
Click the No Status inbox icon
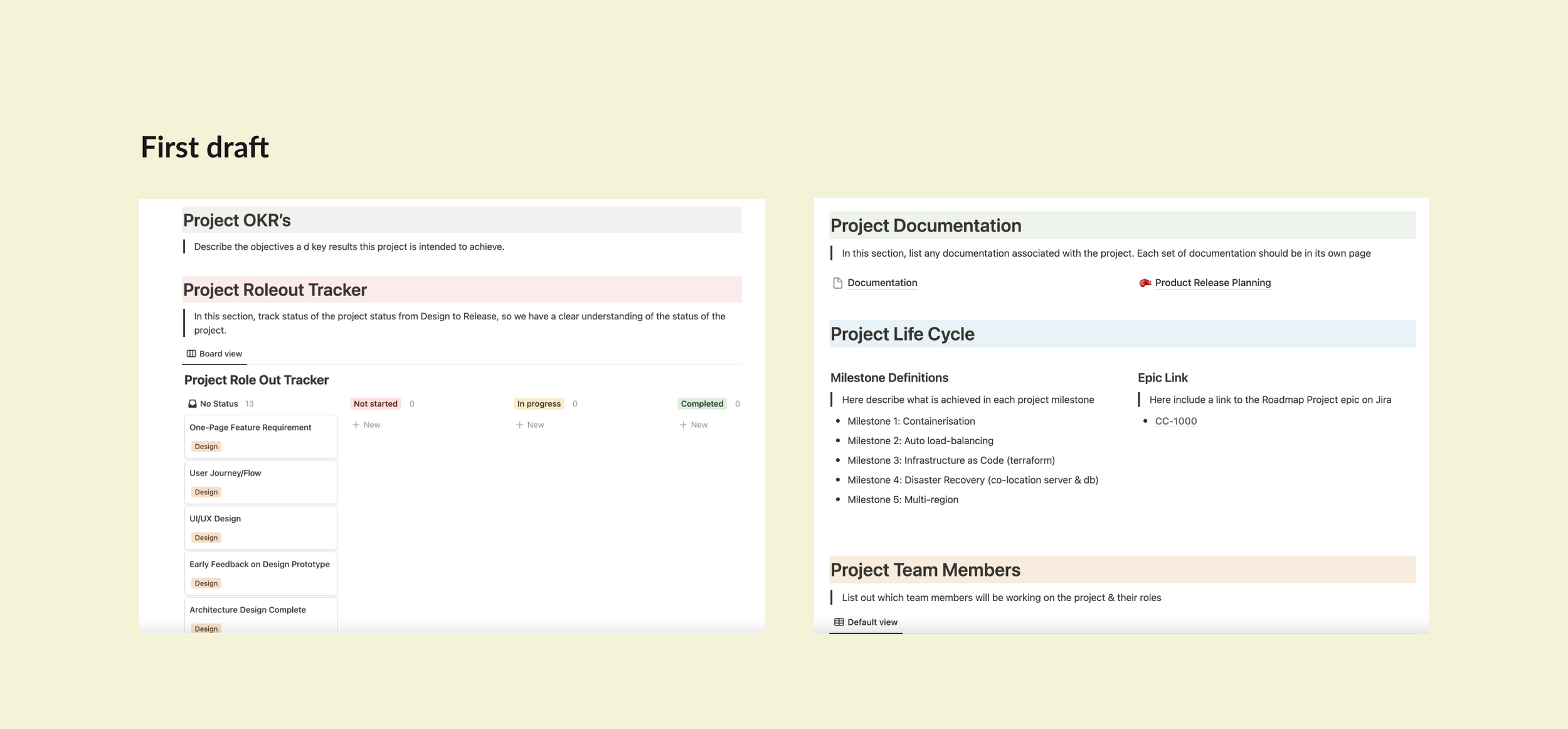point(193,404)
